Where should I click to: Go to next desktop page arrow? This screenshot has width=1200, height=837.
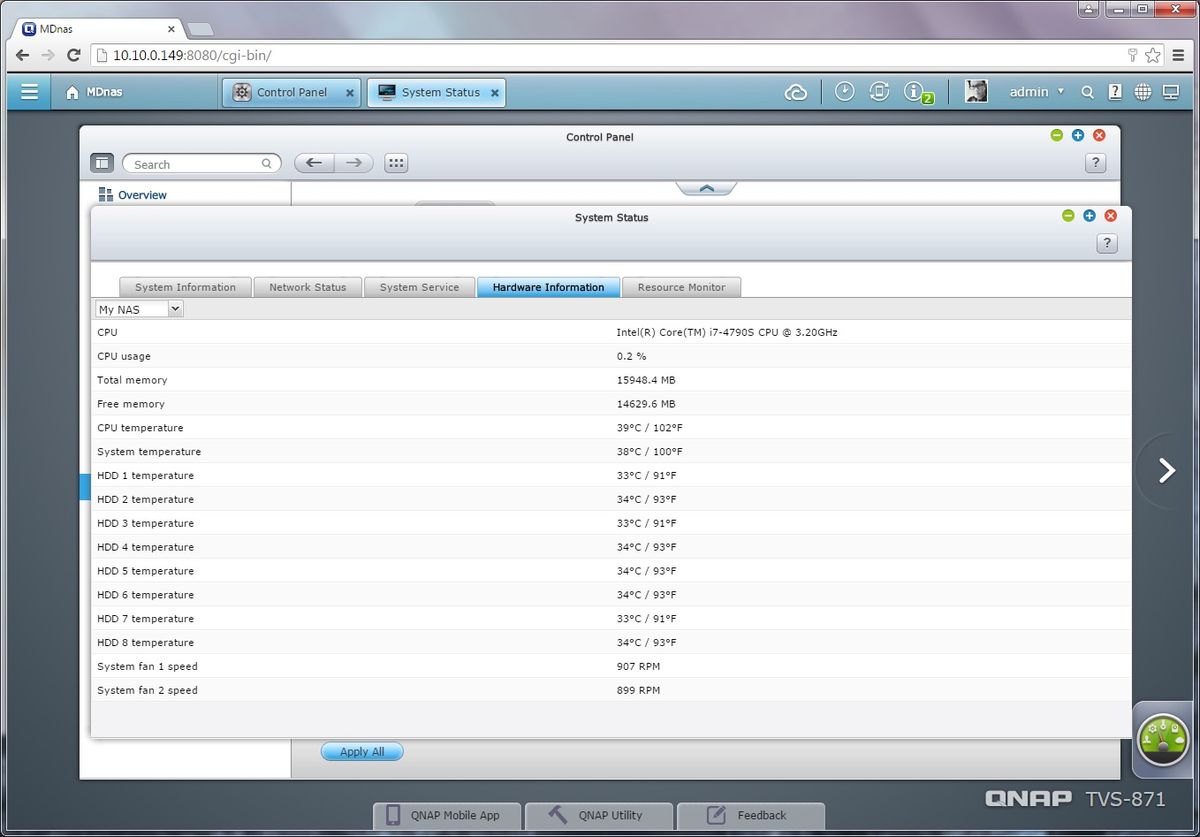tap(1166, 470)
